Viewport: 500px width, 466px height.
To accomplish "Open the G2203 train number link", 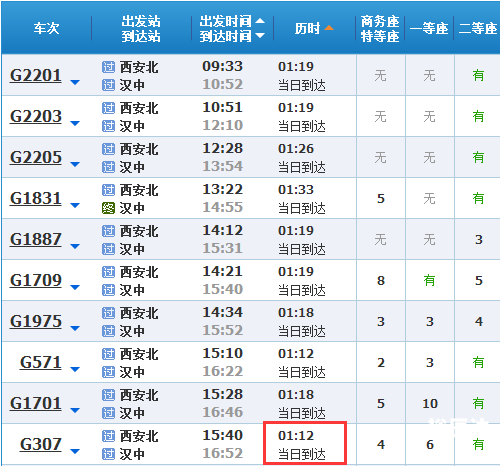I will 36,116.
